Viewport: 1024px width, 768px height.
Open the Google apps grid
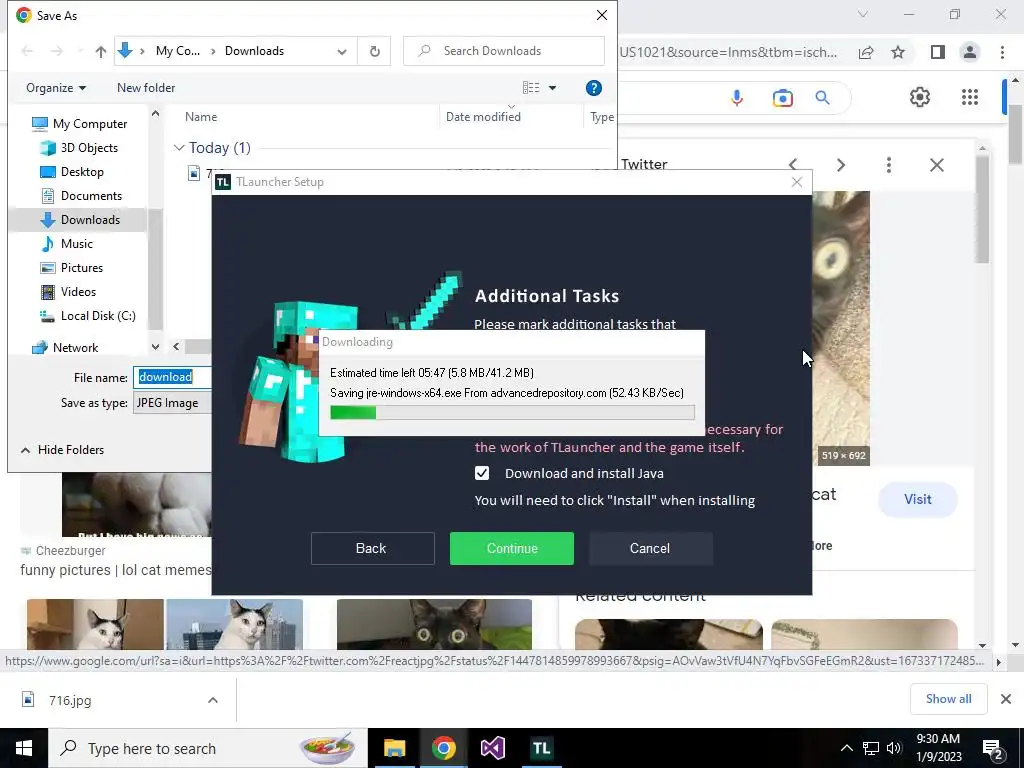point(970,97)
